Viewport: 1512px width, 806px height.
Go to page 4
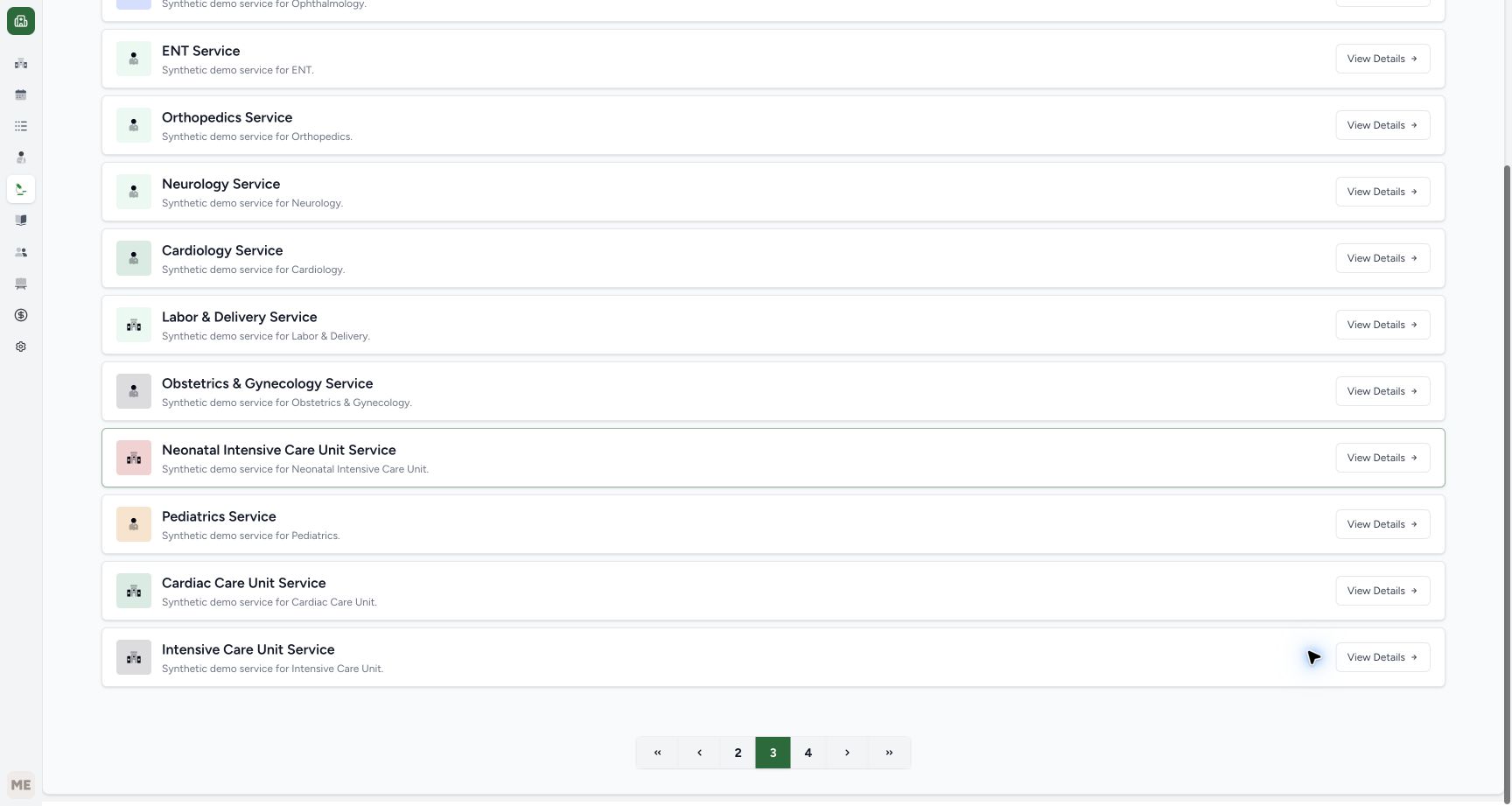point(808,753)
